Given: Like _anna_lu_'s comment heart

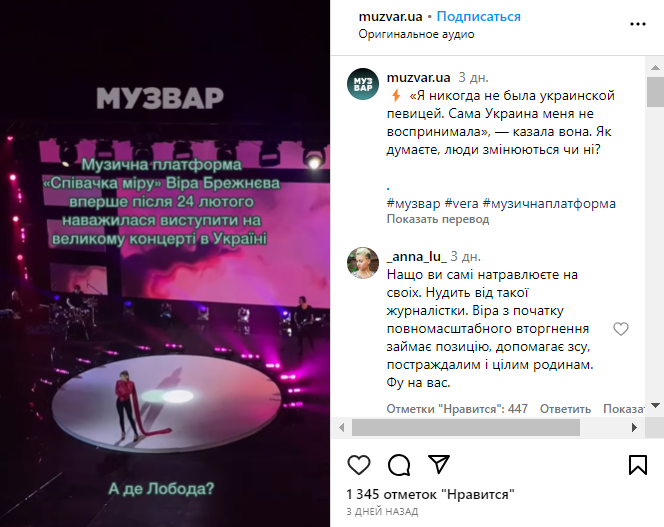Looking at the screenshot, I should click(621, 329).
